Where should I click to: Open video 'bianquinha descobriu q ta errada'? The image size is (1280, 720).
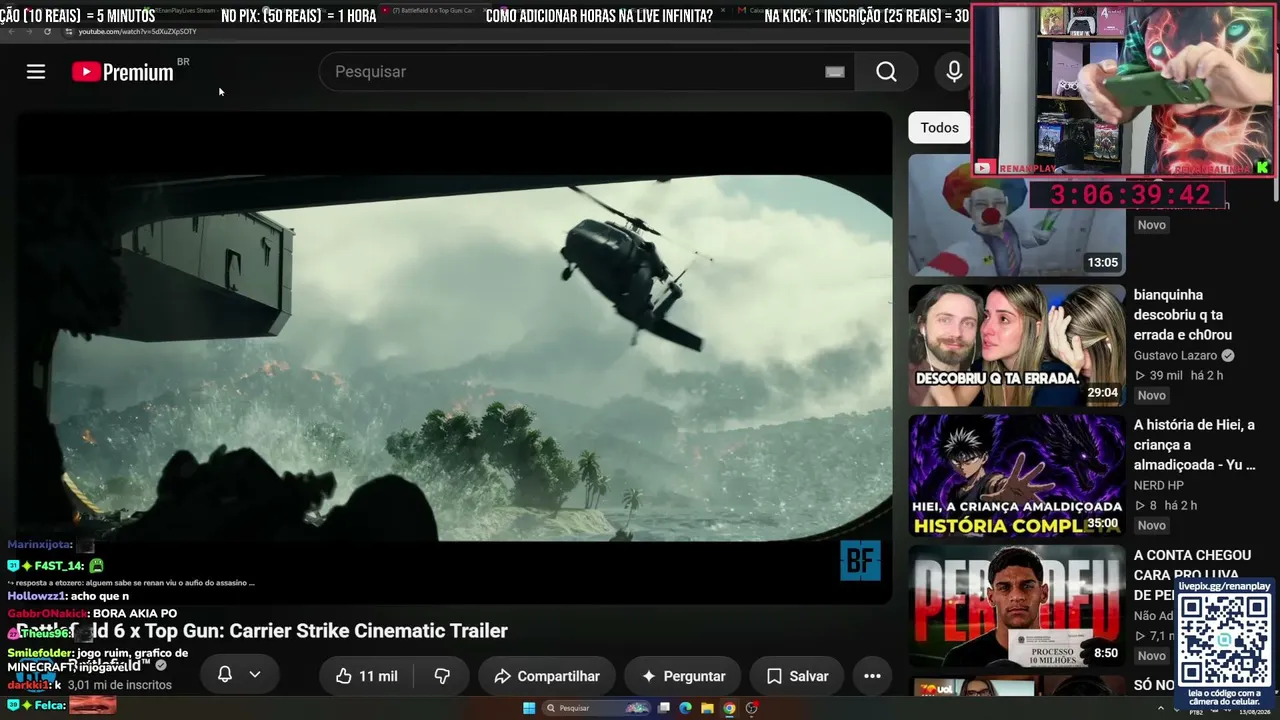(x=1183, y=315)
